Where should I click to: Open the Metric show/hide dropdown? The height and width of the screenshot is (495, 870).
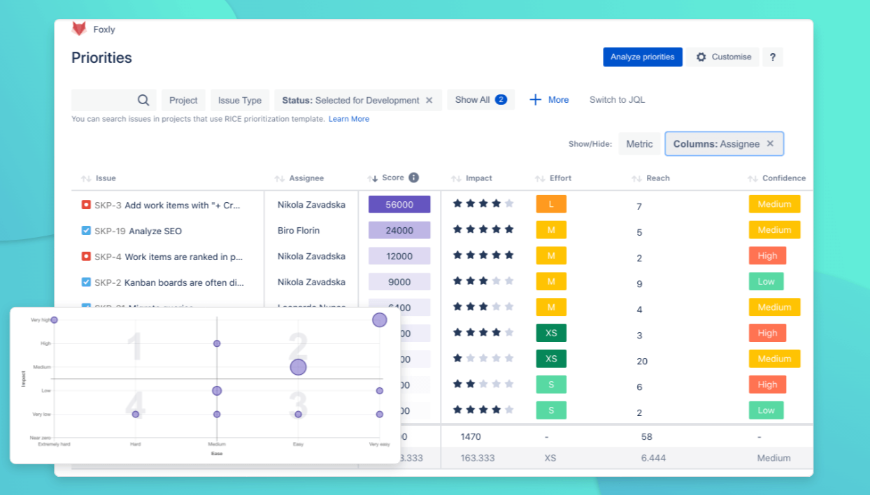pos(639,144)
